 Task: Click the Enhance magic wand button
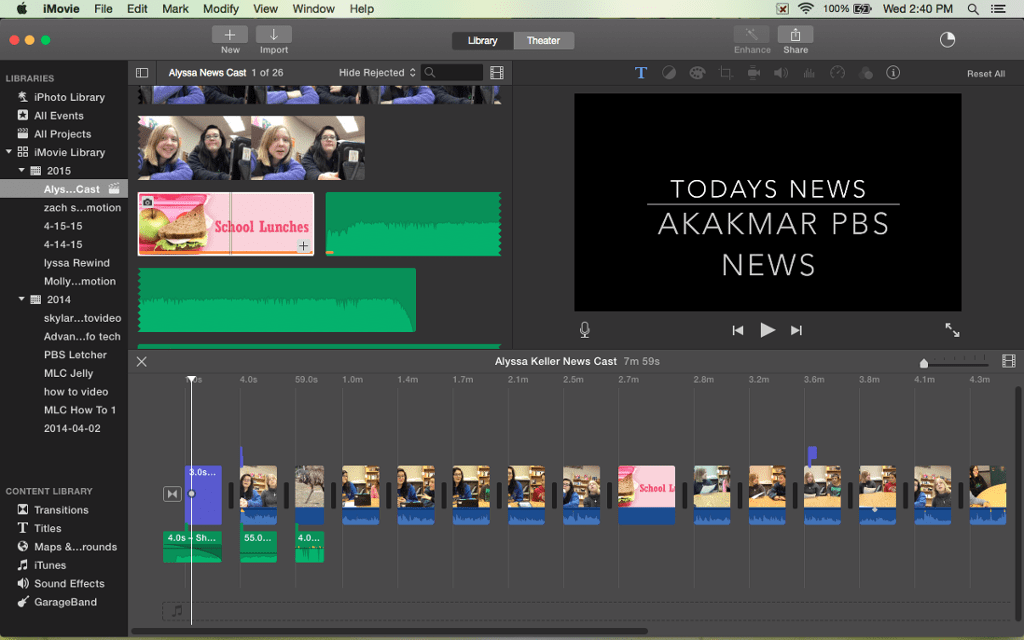[752, 35]
